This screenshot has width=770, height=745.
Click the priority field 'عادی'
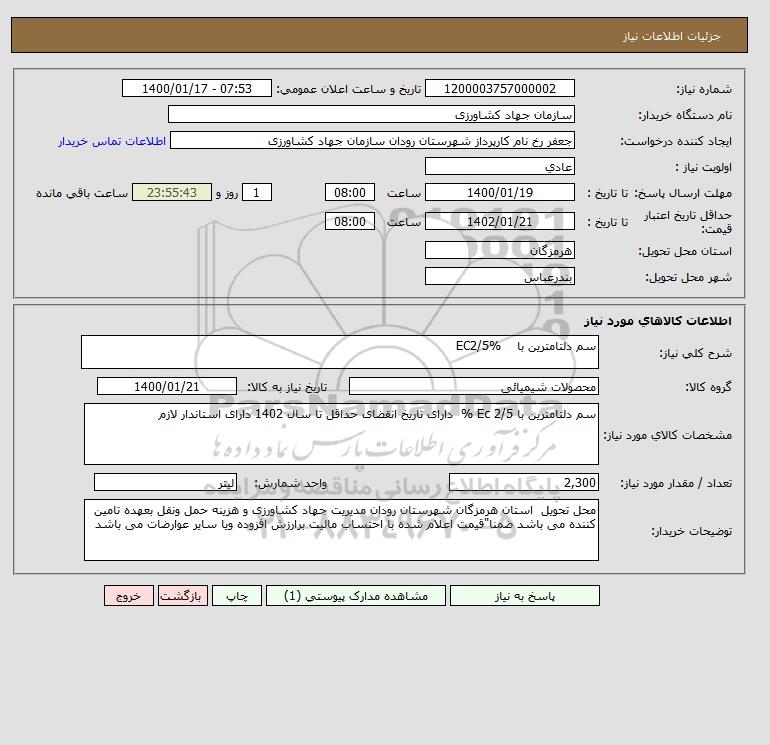(x=499, y=166)
